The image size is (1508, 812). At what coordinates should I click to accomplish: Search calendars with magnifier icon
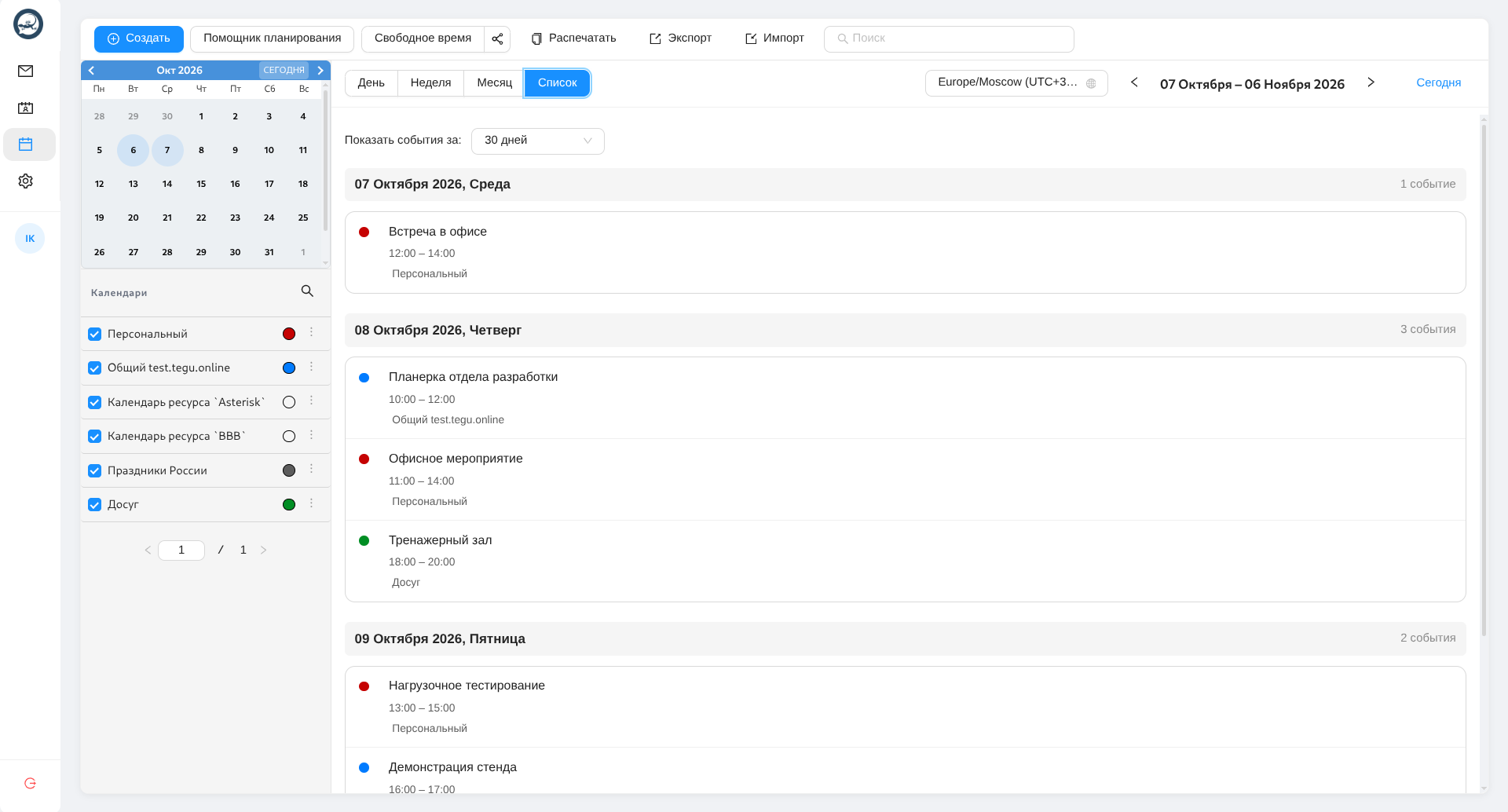307,291
